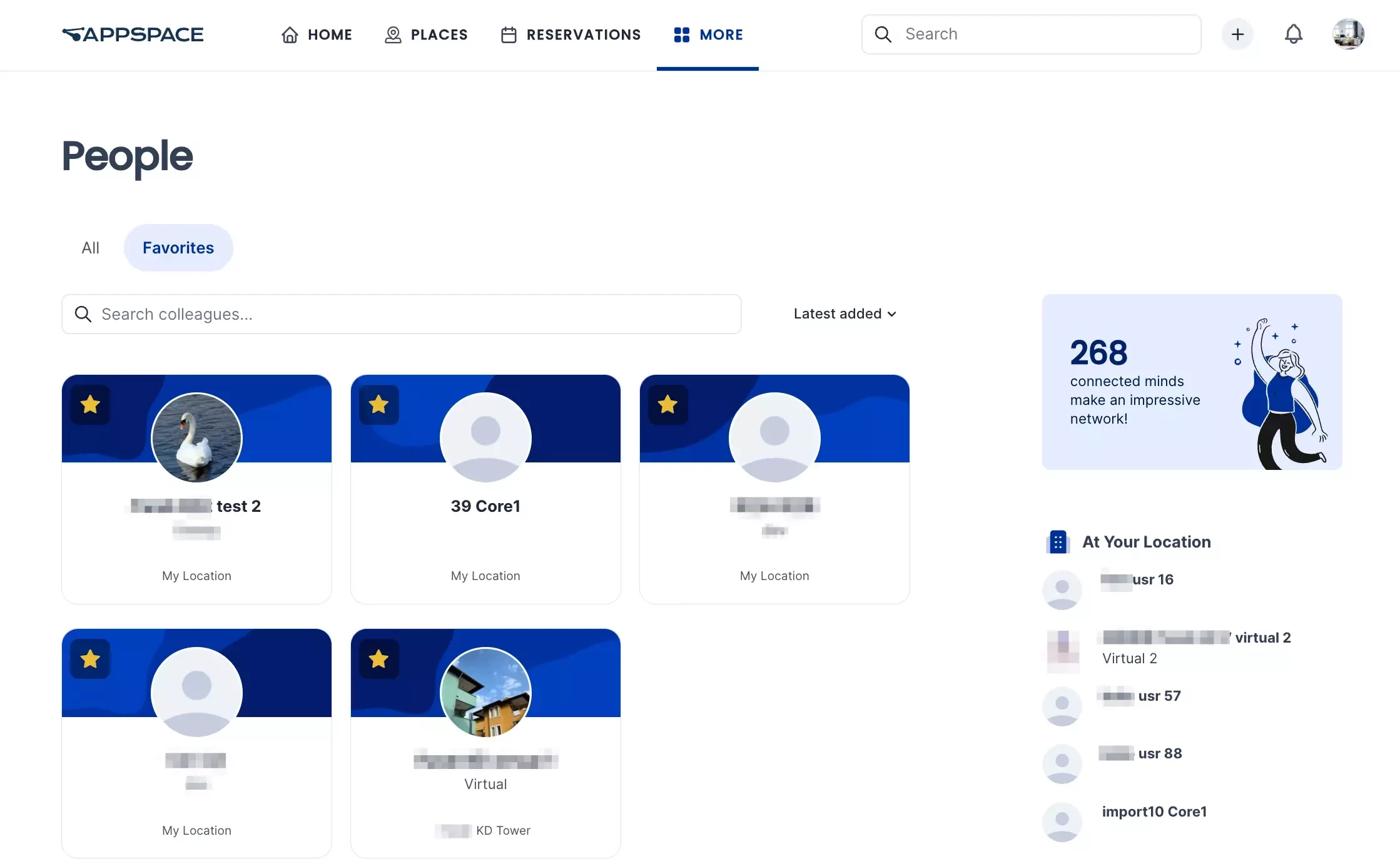Open the Reservations nav item
Viewport: 1400px width, 866px height.
[x=571, y=34]
